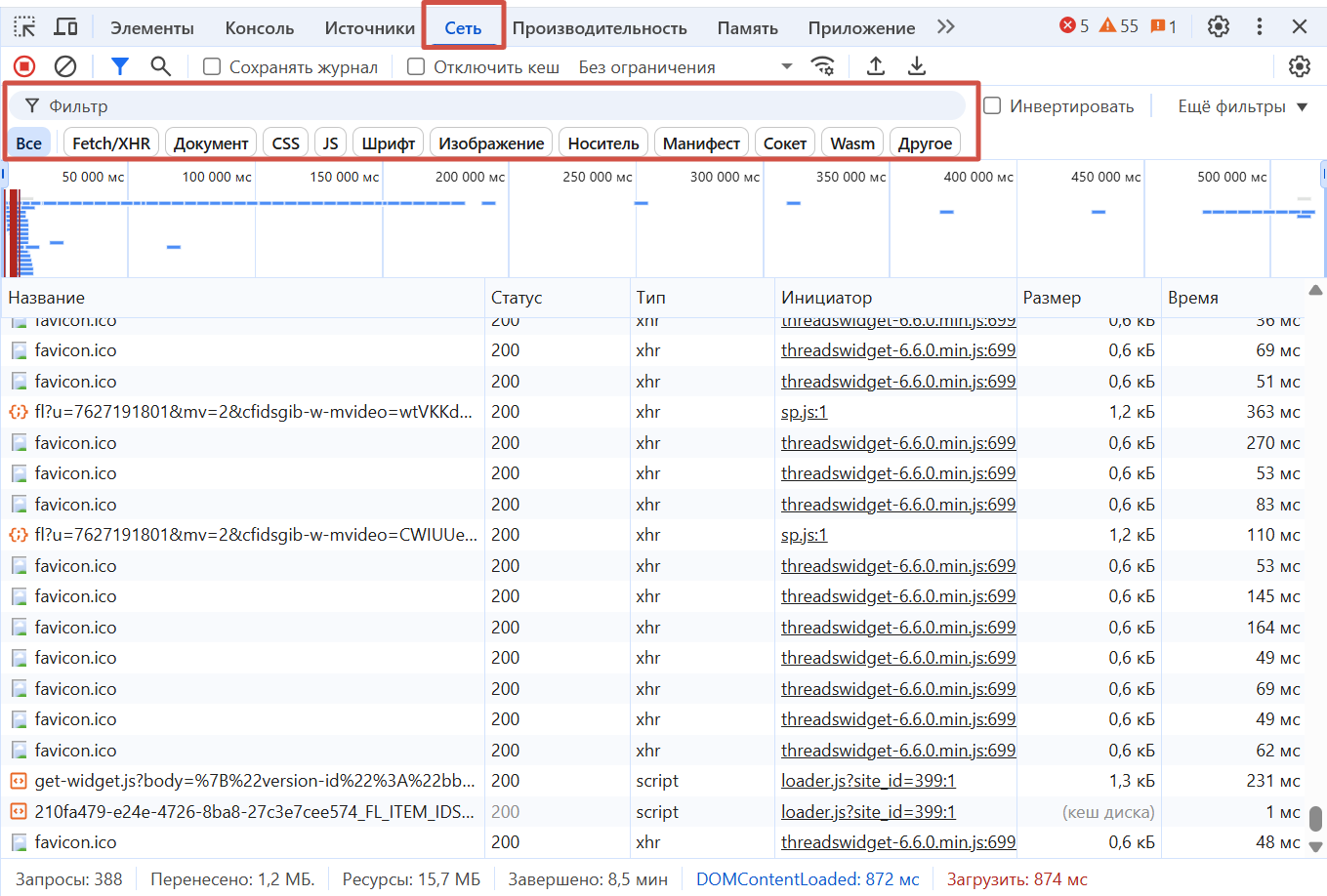The width and height of the screenshot is (1327, 896).
Task: Open the Производительность tab
Action: tap(600, 28)
